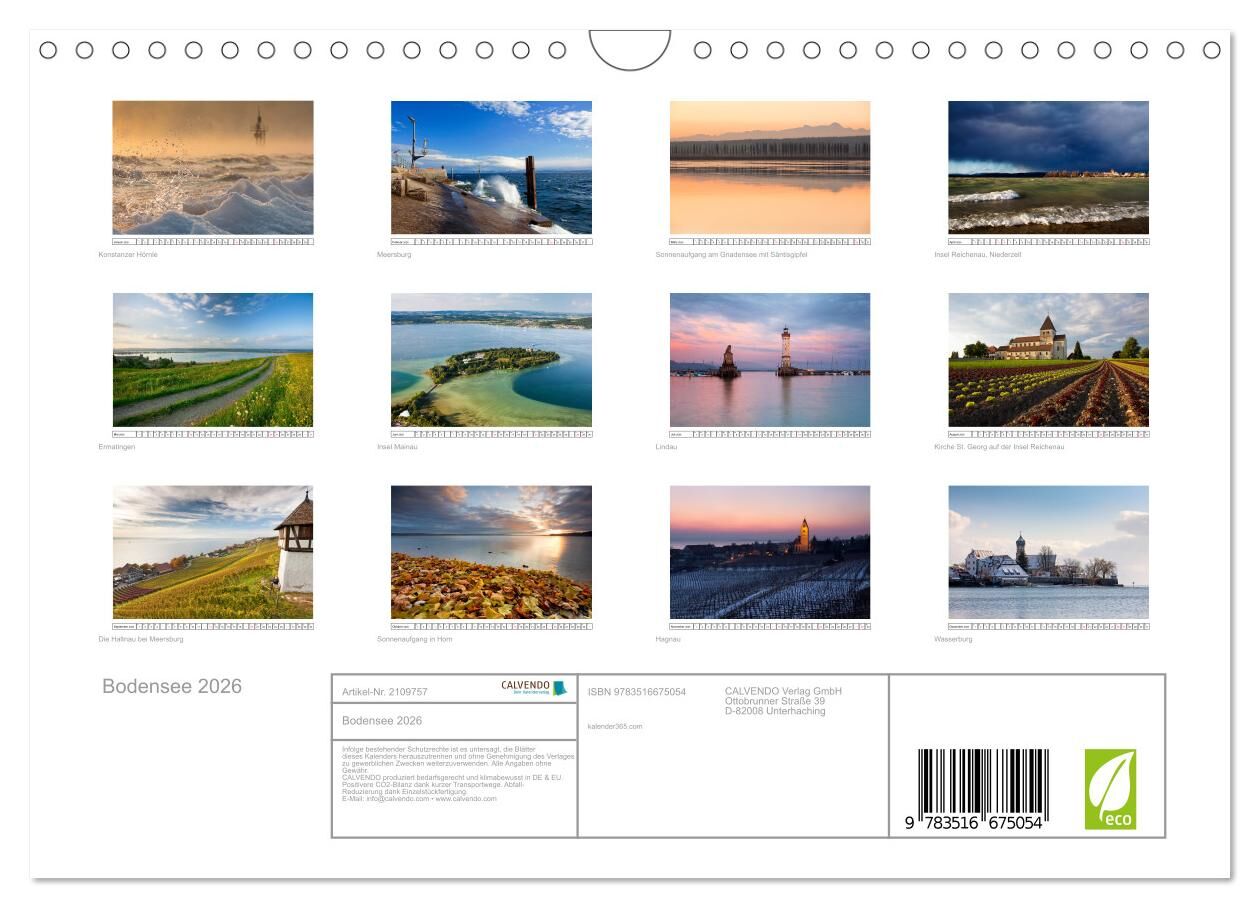Click the large Bodensee 2026 title
Image resolution: width=1260 pixels, height=908 pixels.
point(172,686)
